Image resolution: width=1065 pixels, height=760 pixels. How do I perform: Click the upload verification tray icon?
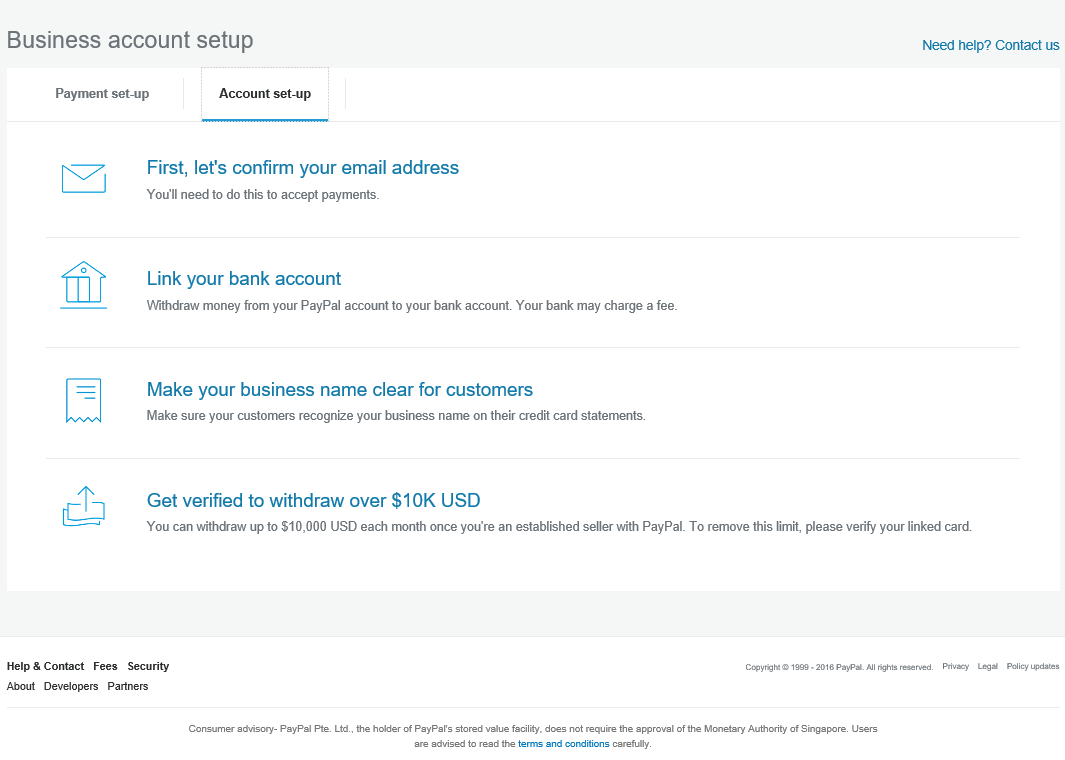coord(83,507)
